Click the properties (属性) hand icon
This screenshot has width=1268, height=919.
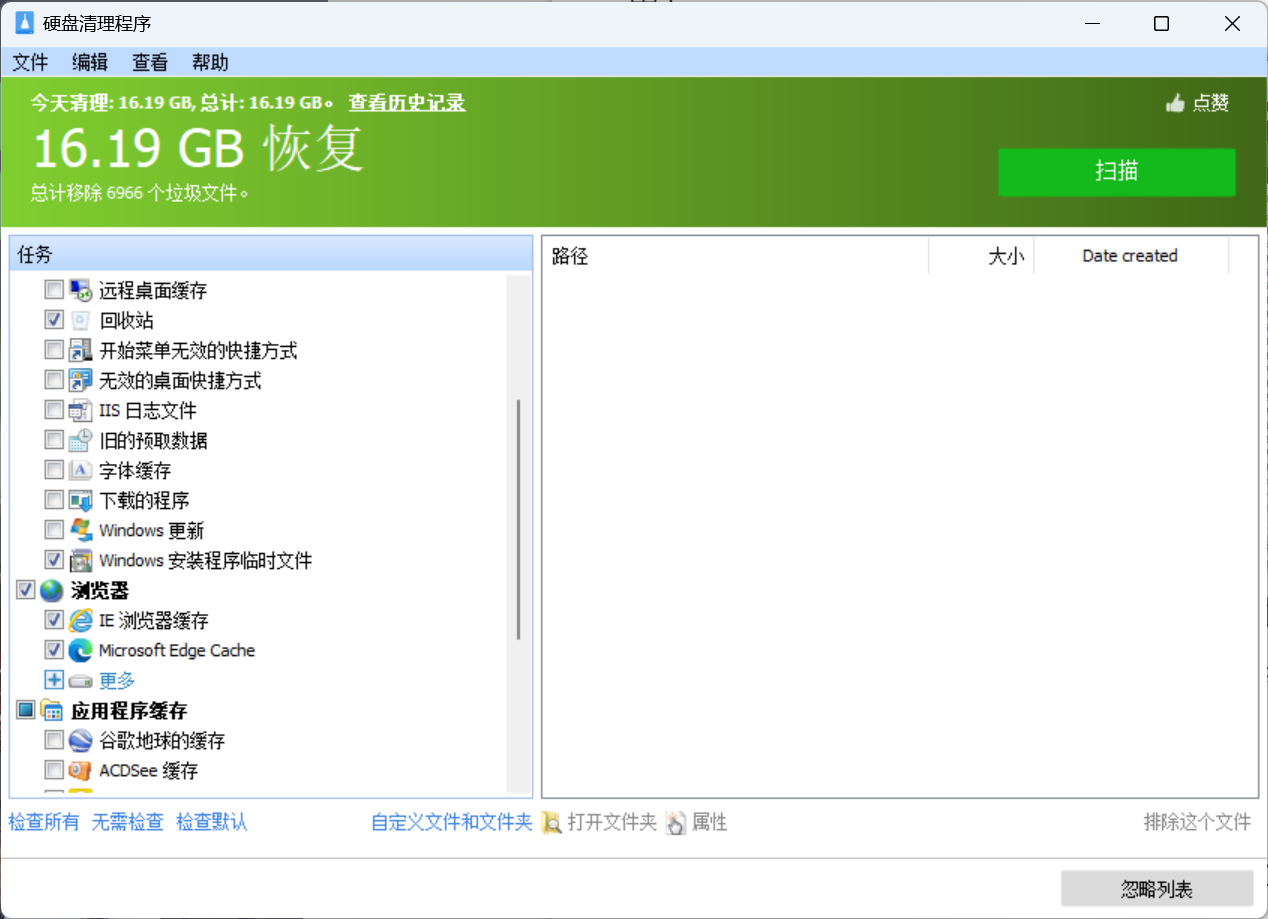(x=677, y=823)
